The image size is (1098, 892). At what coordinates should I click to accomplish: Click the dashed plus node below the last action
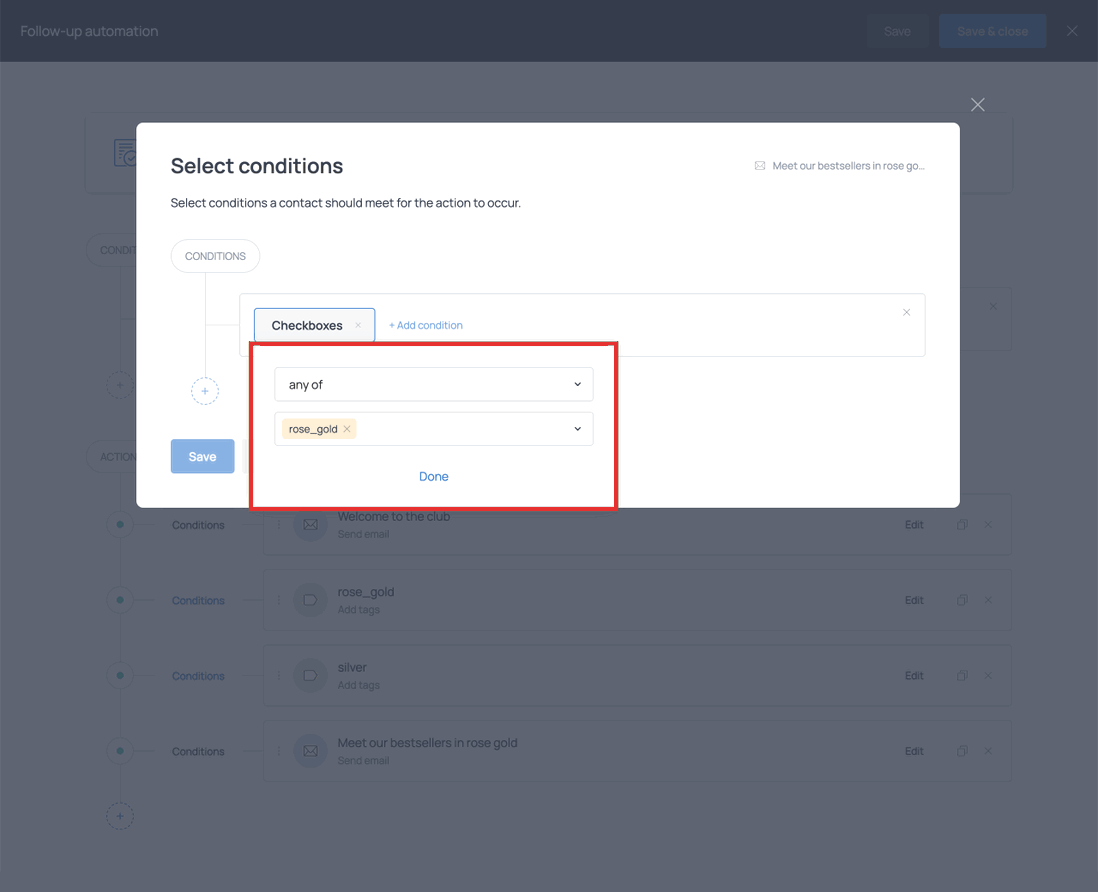pos(120,816)
